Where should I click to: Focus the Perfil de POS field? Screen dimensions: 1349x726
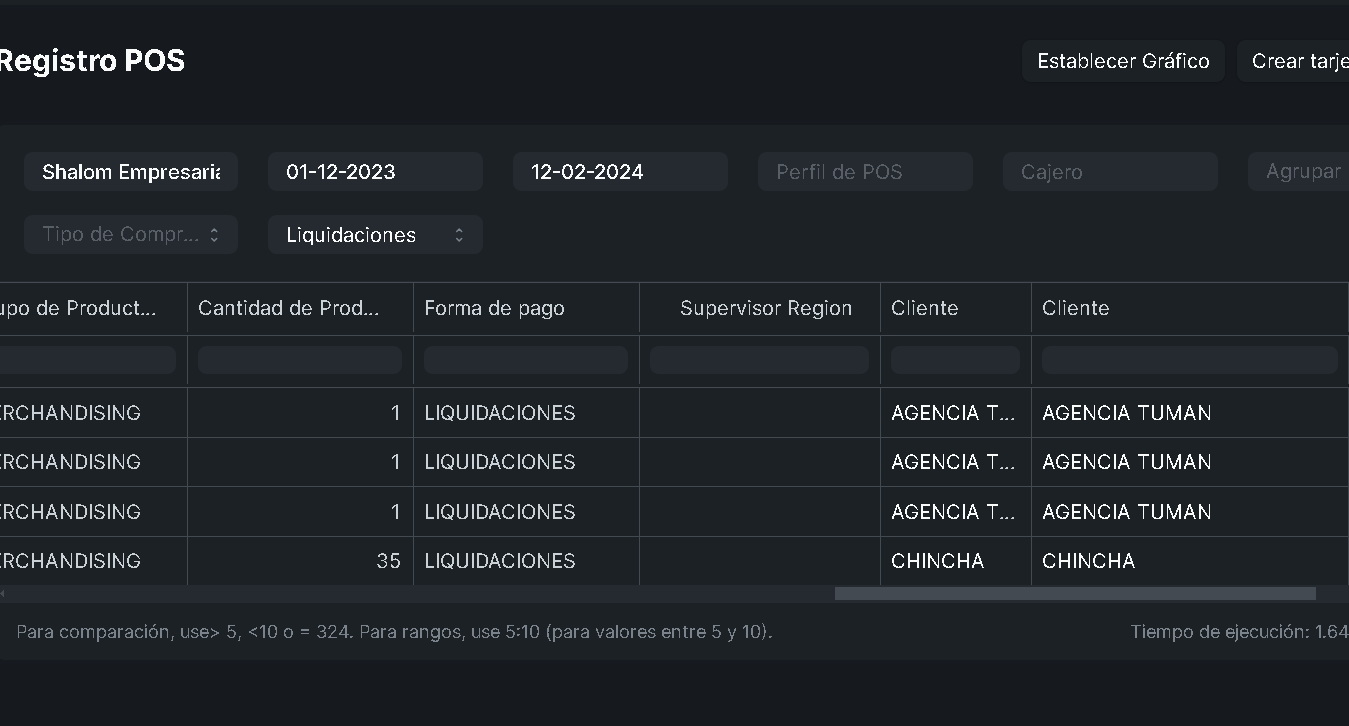pyautogui.click(x=865, y=172)
